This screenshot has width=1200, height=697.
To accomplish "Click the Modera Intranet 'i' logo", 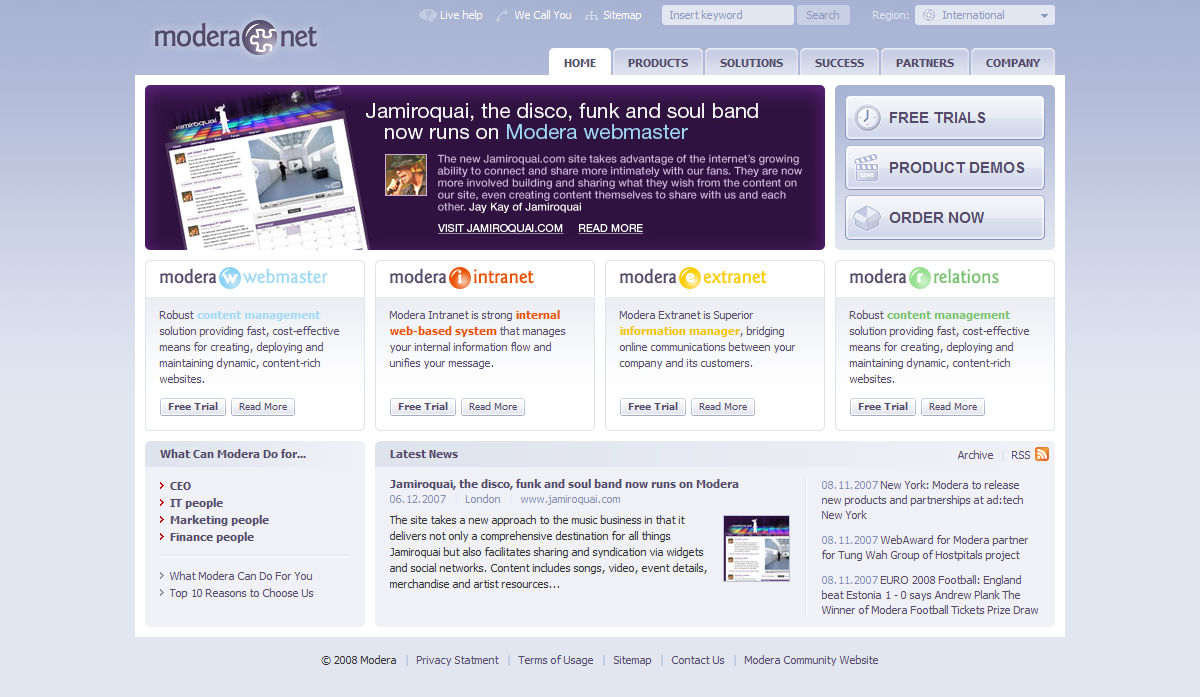I will pyautogui.click(x=460, y=277).
